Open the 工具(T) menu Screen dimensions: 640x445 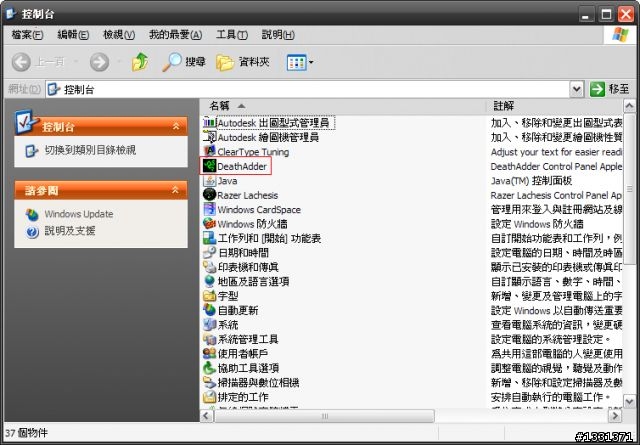click(x=232, y=35)
